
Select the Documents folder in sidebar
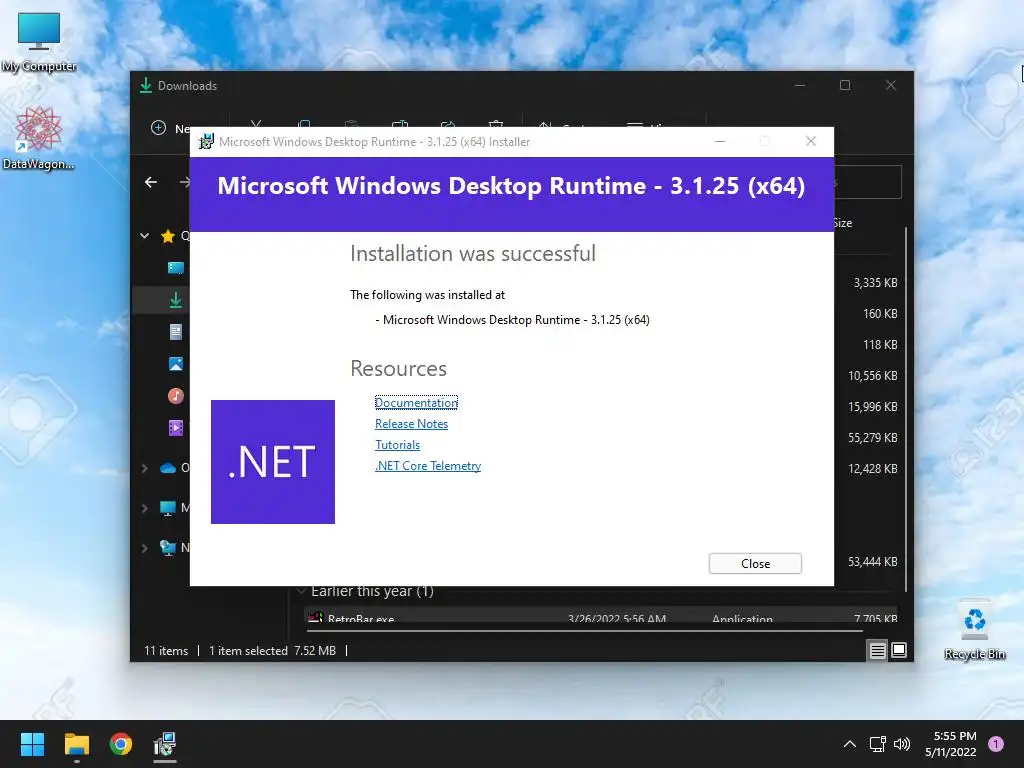coord(176,332)
